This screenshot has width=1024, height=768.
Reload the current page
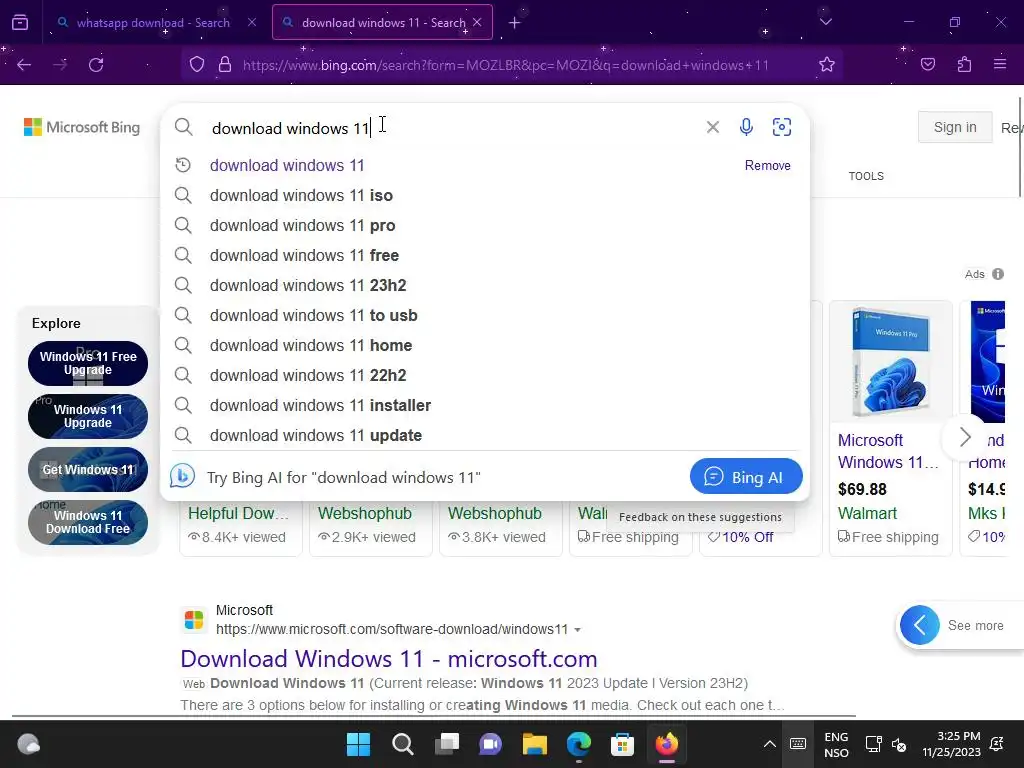pyautogui.click(x=96, y=65)
